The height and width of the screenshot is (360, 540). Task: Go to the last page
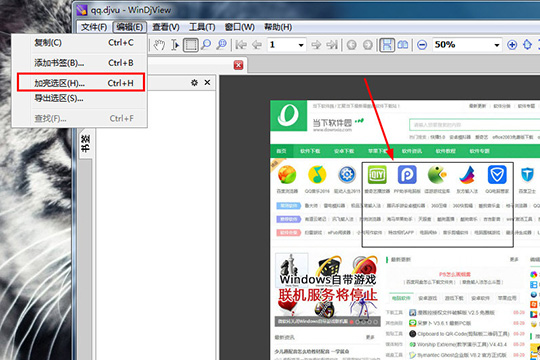[x=332, y=45]
